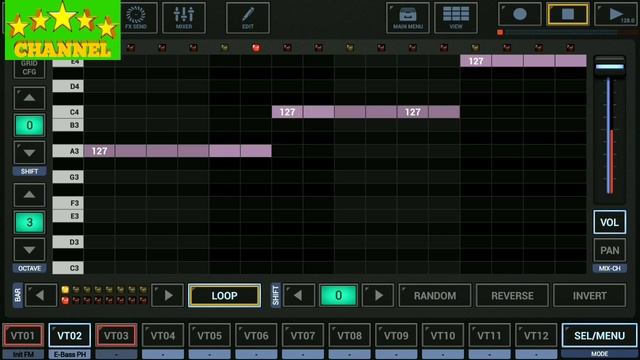Play the D4 piano key

point(68,86)
